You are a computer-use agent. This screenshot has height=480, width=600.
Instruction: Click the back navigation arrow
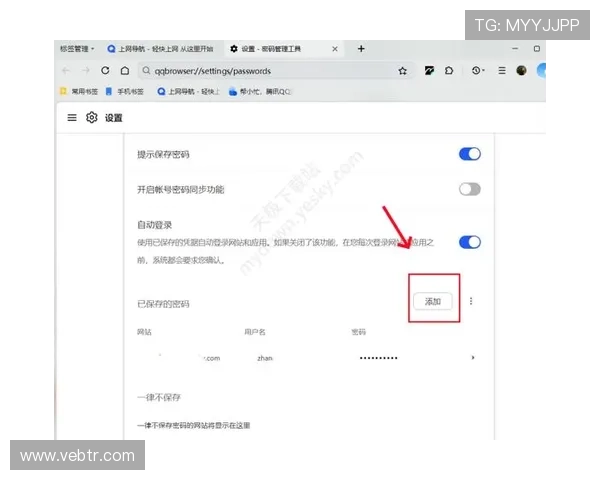pyautogui.click(x=66, y=71)
